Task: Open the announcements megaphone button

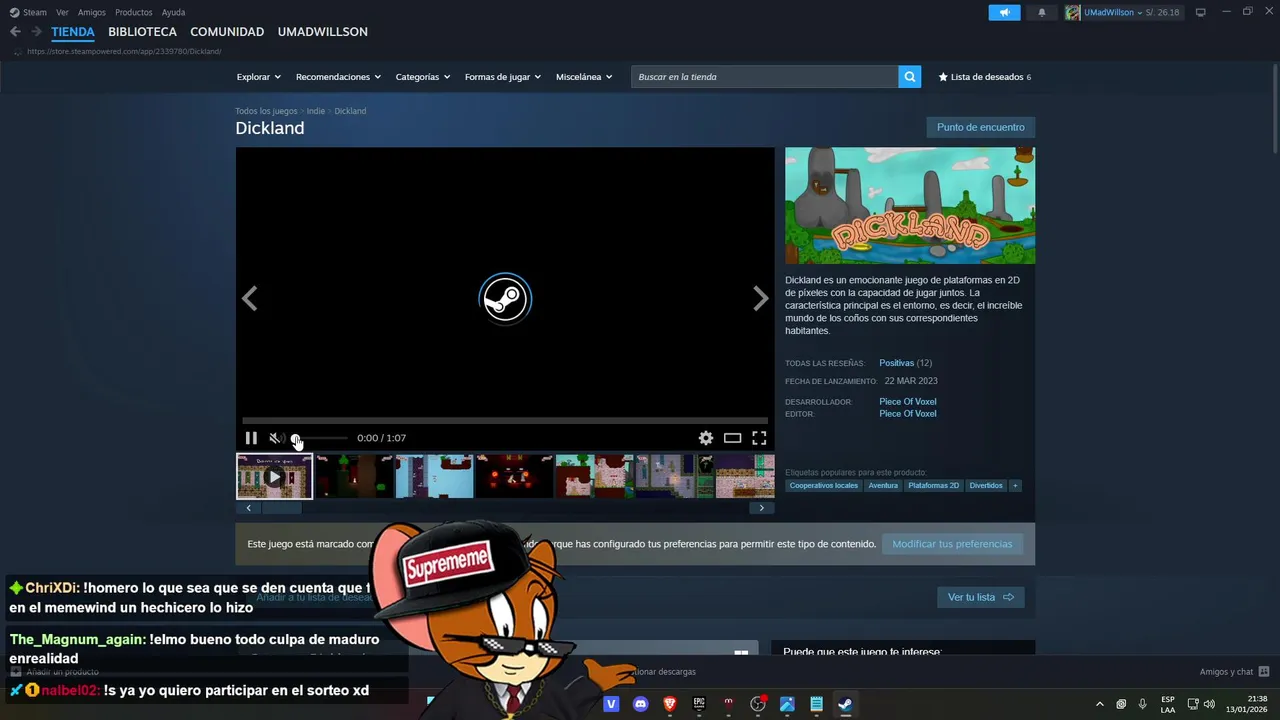Action: tap(1004, 12)
